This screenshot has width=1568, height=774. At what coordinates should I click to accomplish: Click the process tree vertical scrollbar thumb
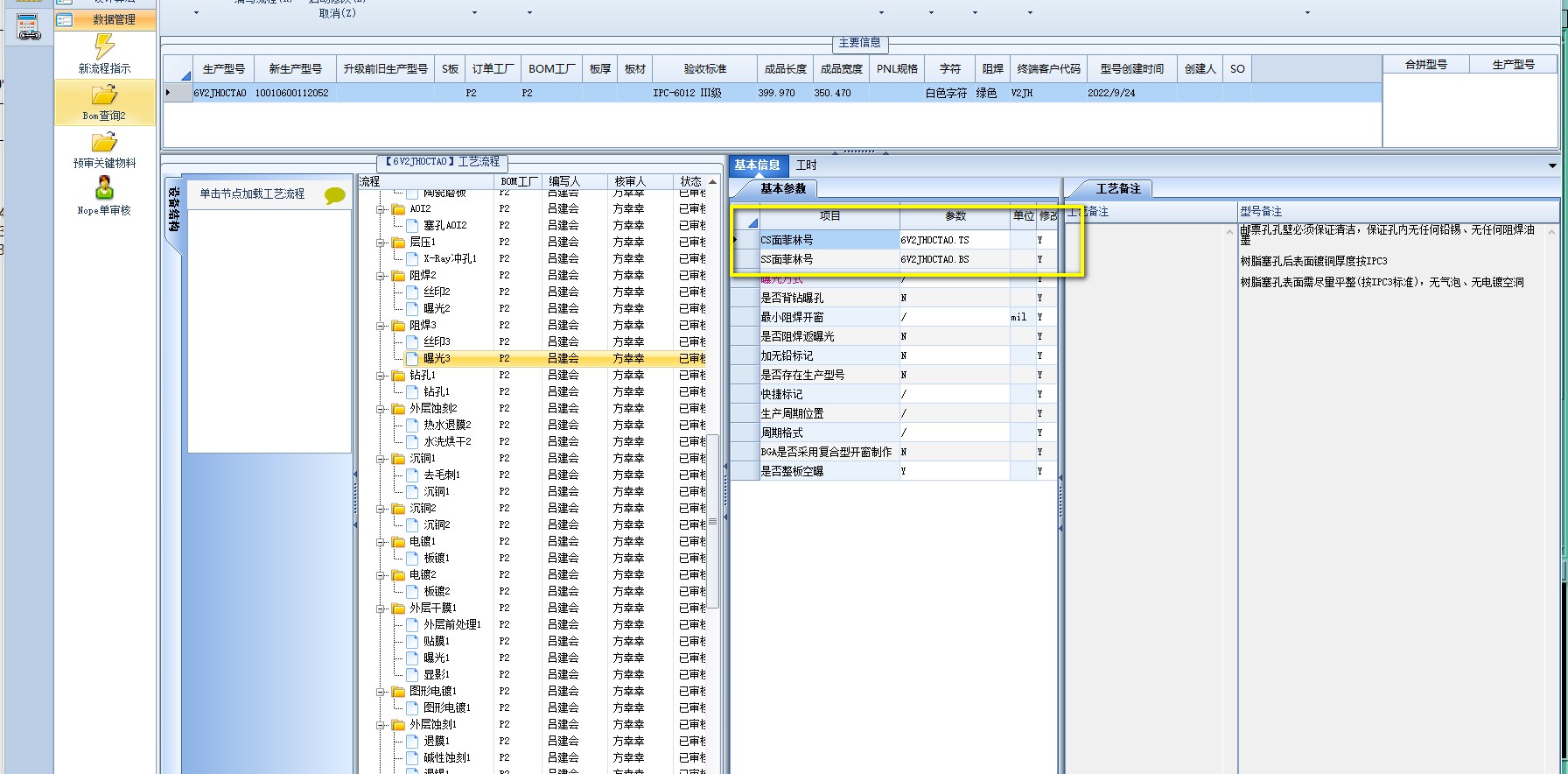(x=713, y=521)
